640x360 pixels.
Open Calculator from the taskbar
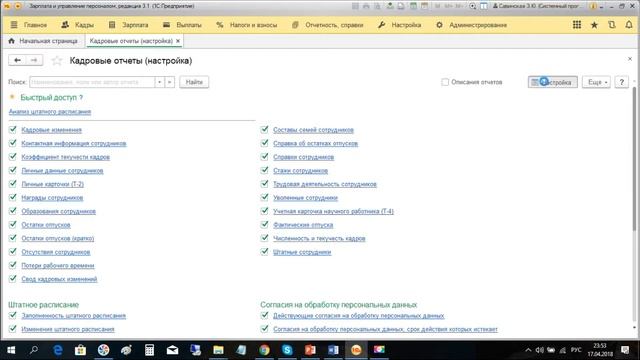click(149, 350)
